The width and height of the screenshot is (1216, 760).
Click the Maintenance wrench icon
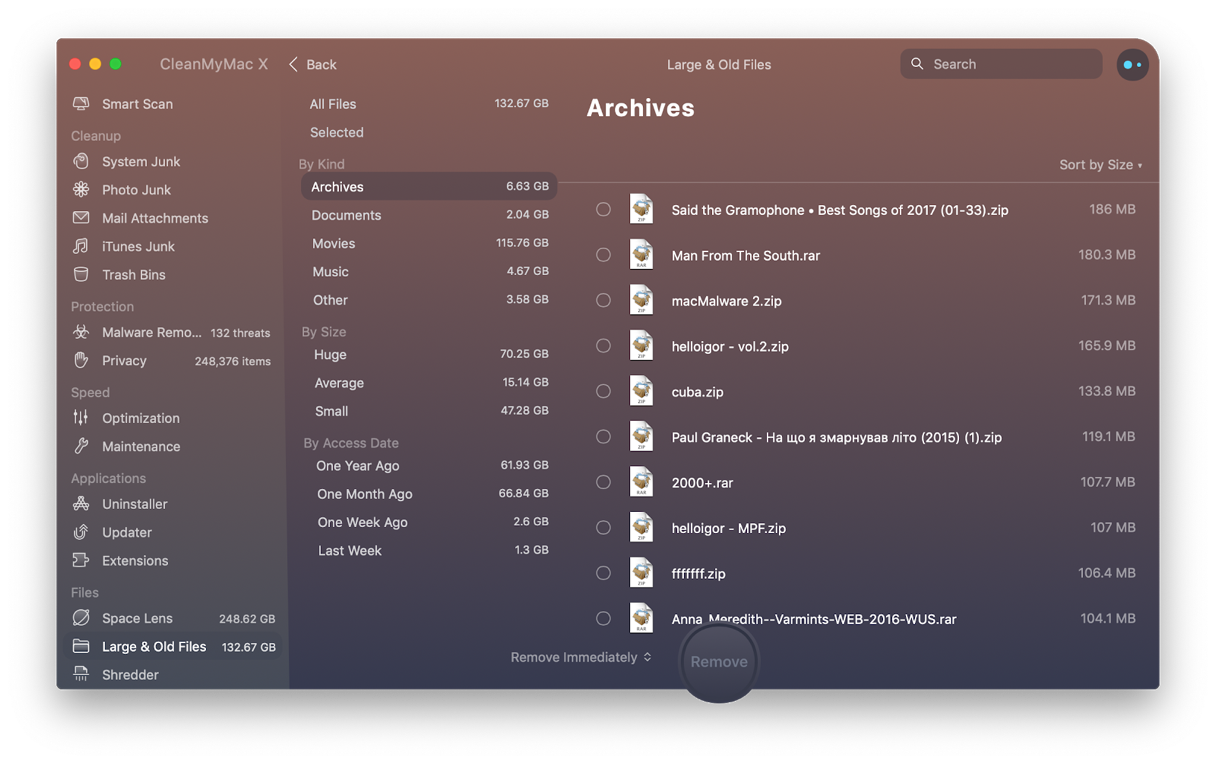(x=81, y=446)
